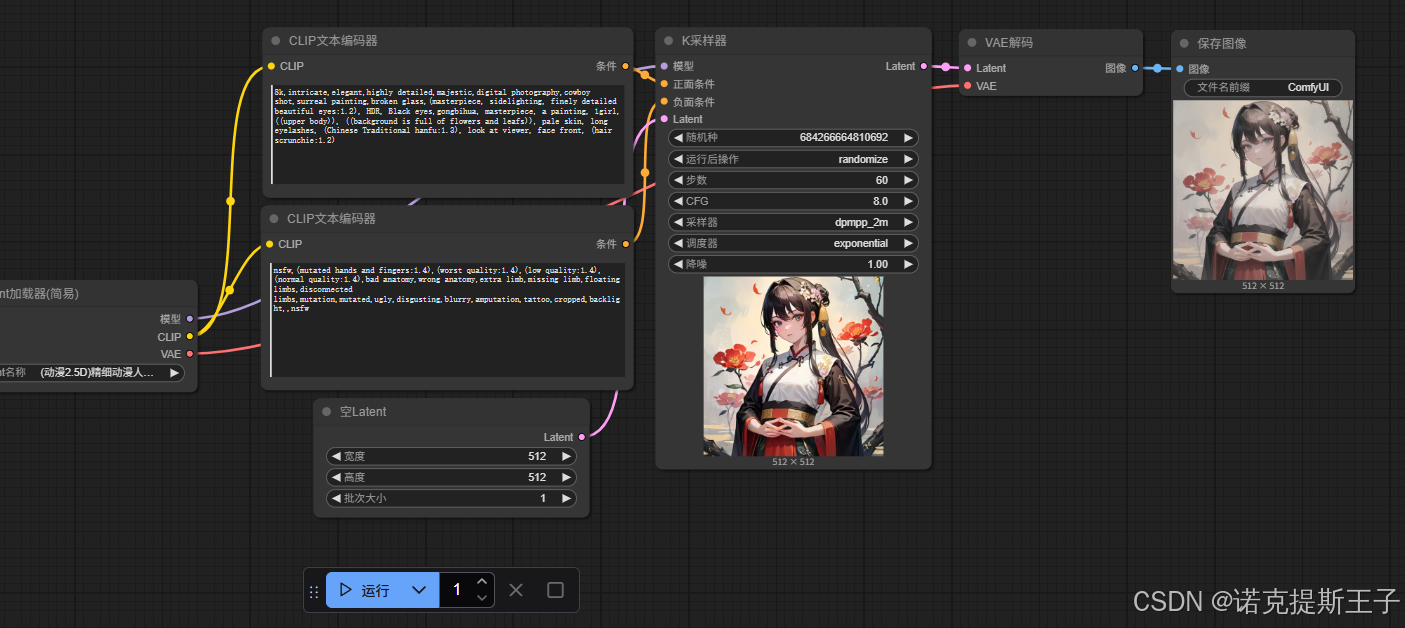
Task: Click the CFG 8.0 value field
Action: [793, 201]
